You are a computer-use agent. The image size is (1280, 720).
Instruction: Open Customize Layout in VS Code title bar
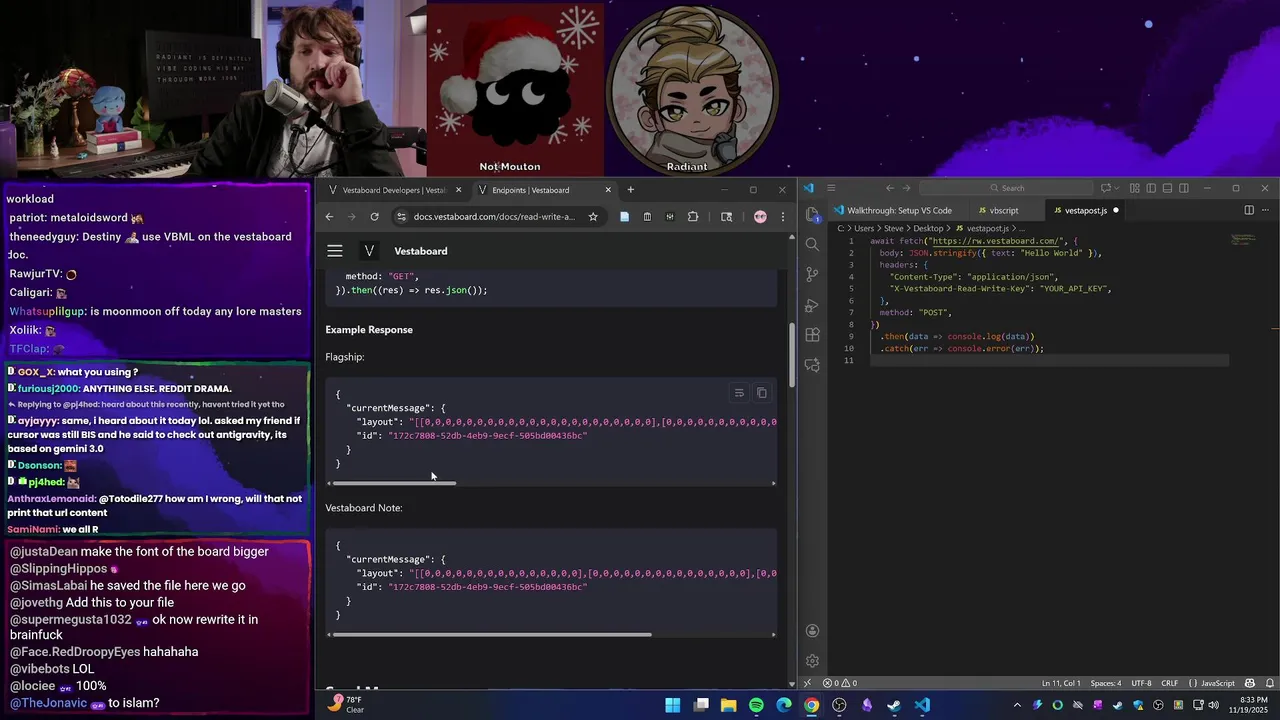1135,188
